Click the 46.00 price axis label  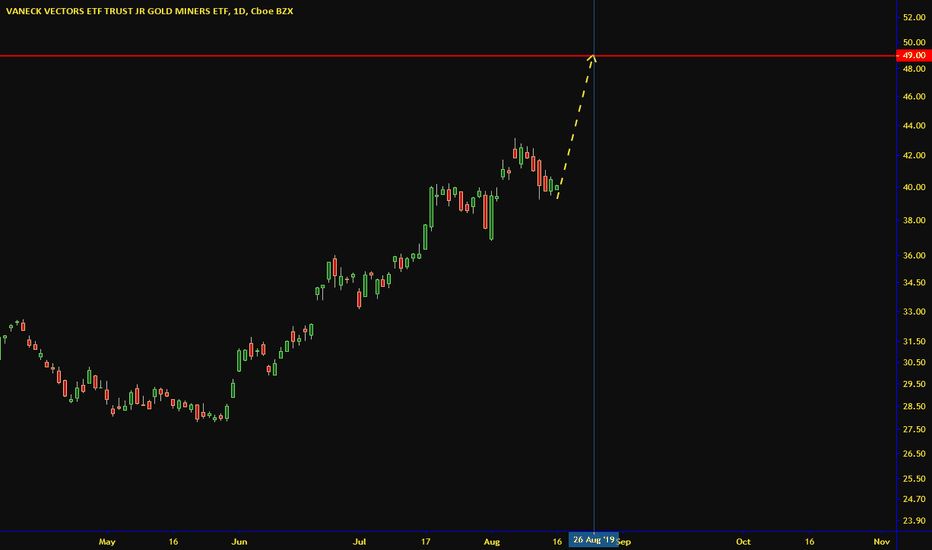coord(914,96)
